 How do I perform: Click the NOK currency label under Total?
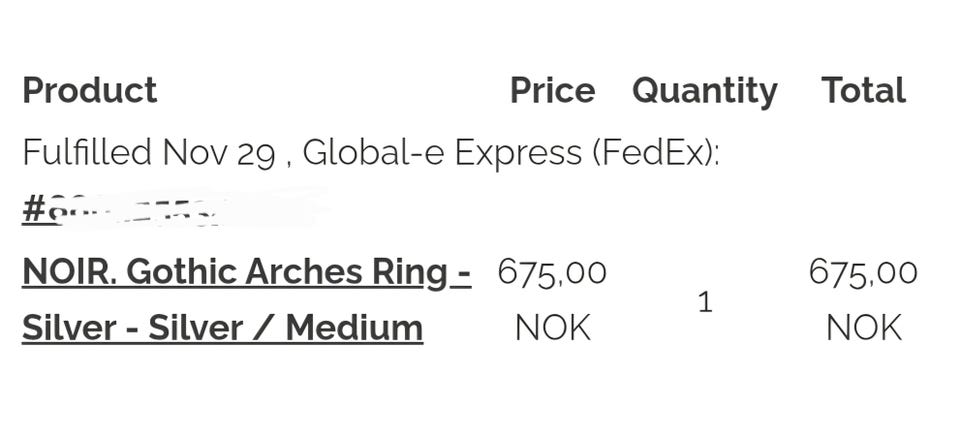[863, 328]
